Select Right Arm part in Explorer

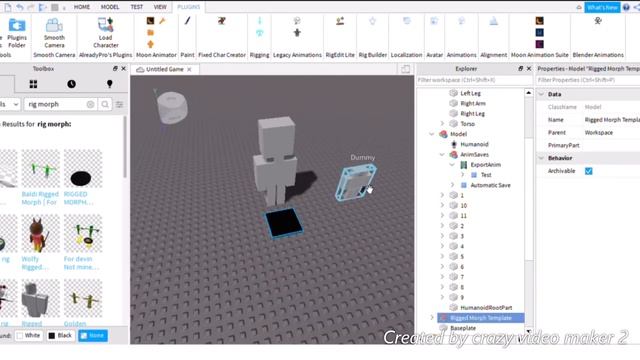[x=473, y=103]
